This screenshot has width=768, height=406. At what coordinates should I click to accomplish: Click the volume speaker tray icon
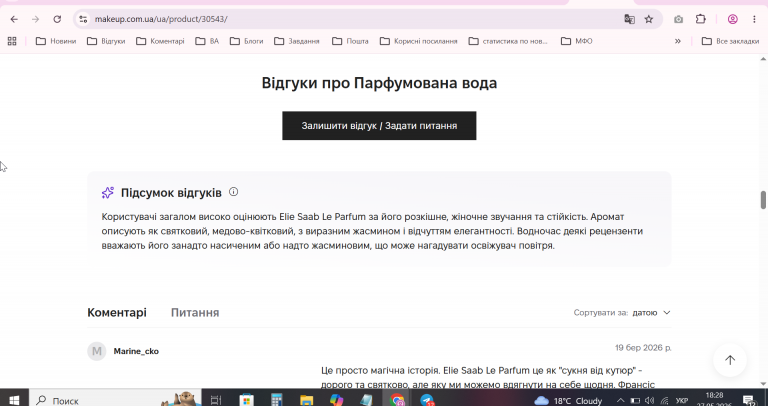(650, 400)
